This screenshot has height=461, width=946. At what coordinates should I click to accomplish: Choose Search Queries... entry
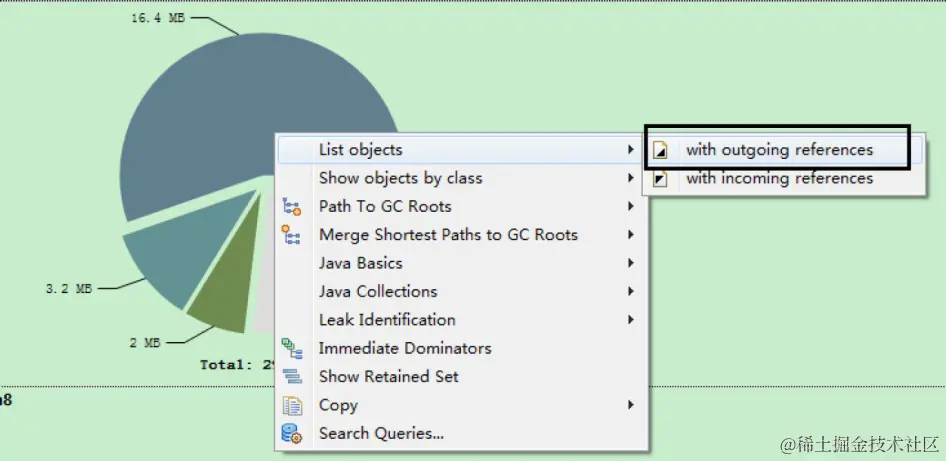(459, 433)
